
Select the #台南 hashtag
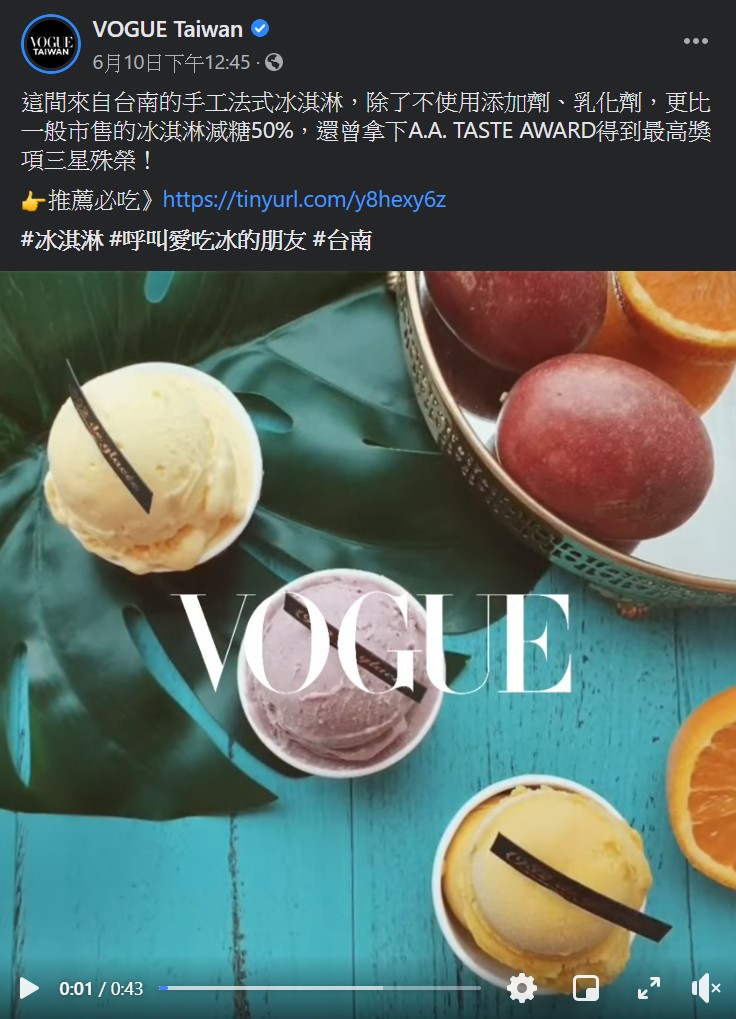coord(342,240)
